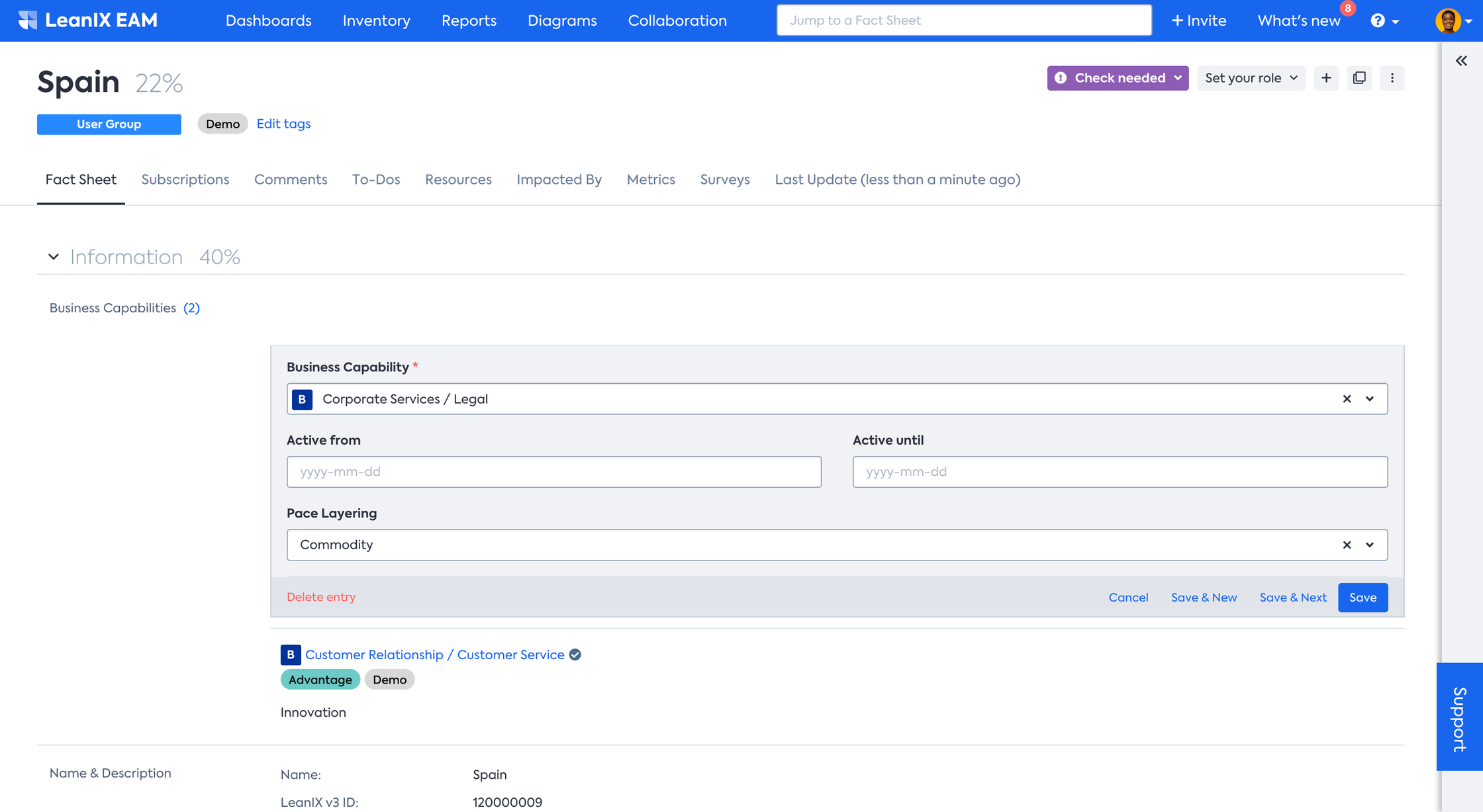Open the three-dot more actions menu

point(1392,78)
